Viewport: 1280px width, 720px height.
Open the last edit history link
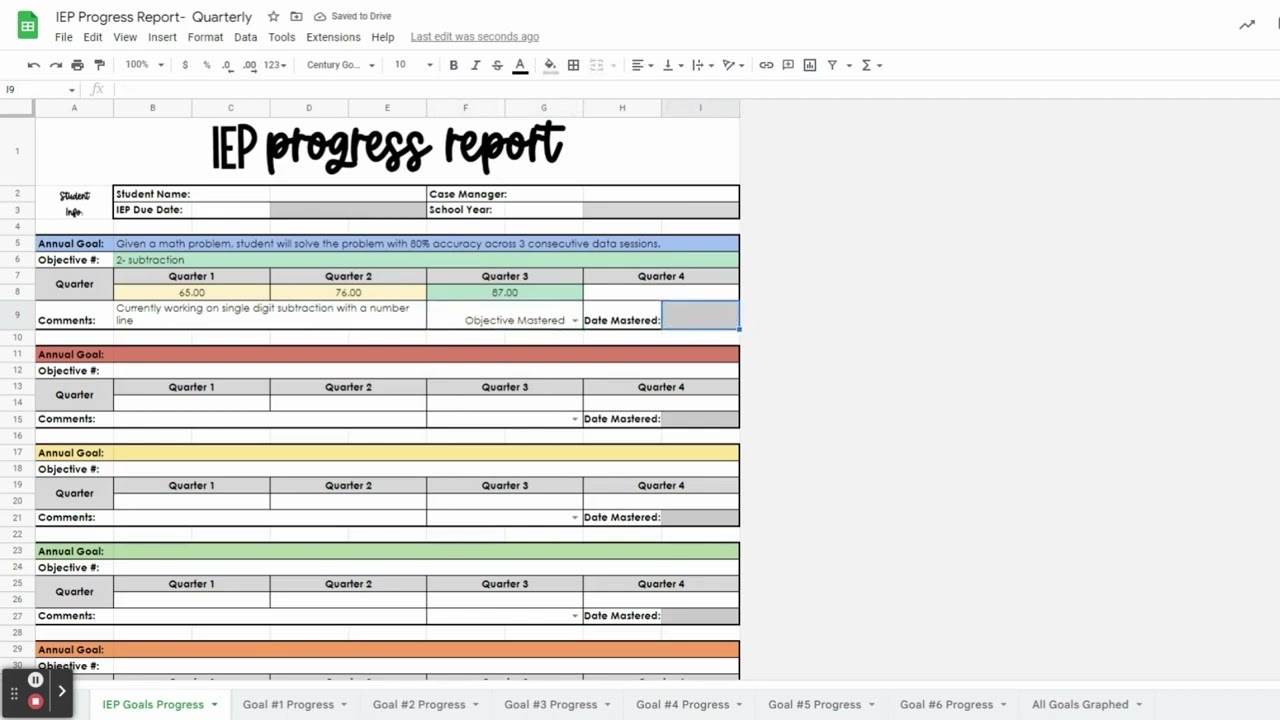[x=475, y=37]
